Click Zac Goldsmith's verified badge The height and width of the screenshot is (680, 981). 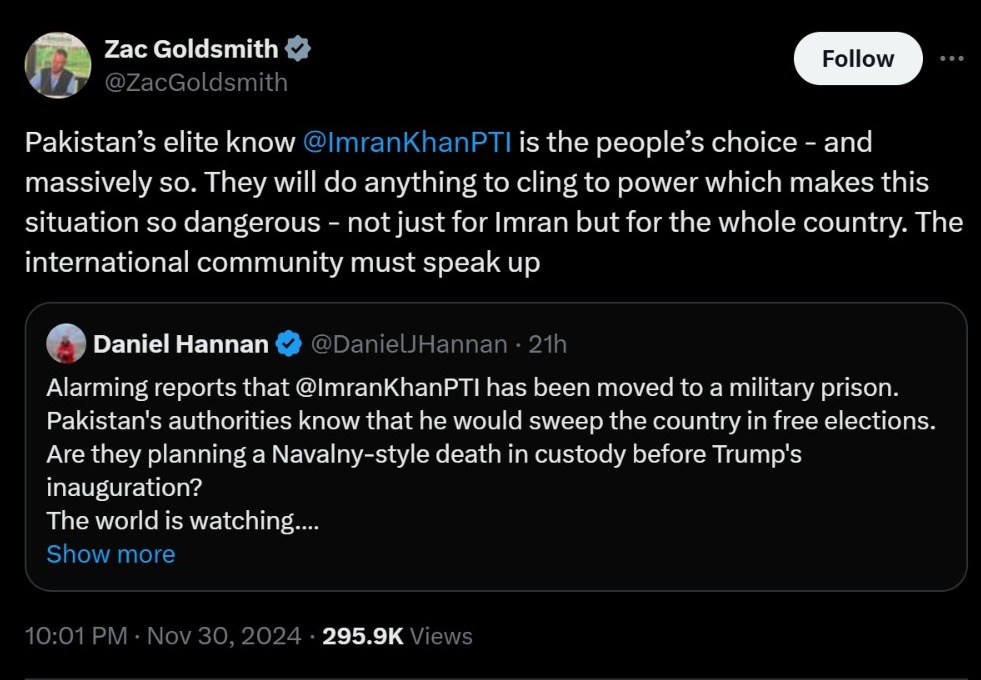pos(298,48)
